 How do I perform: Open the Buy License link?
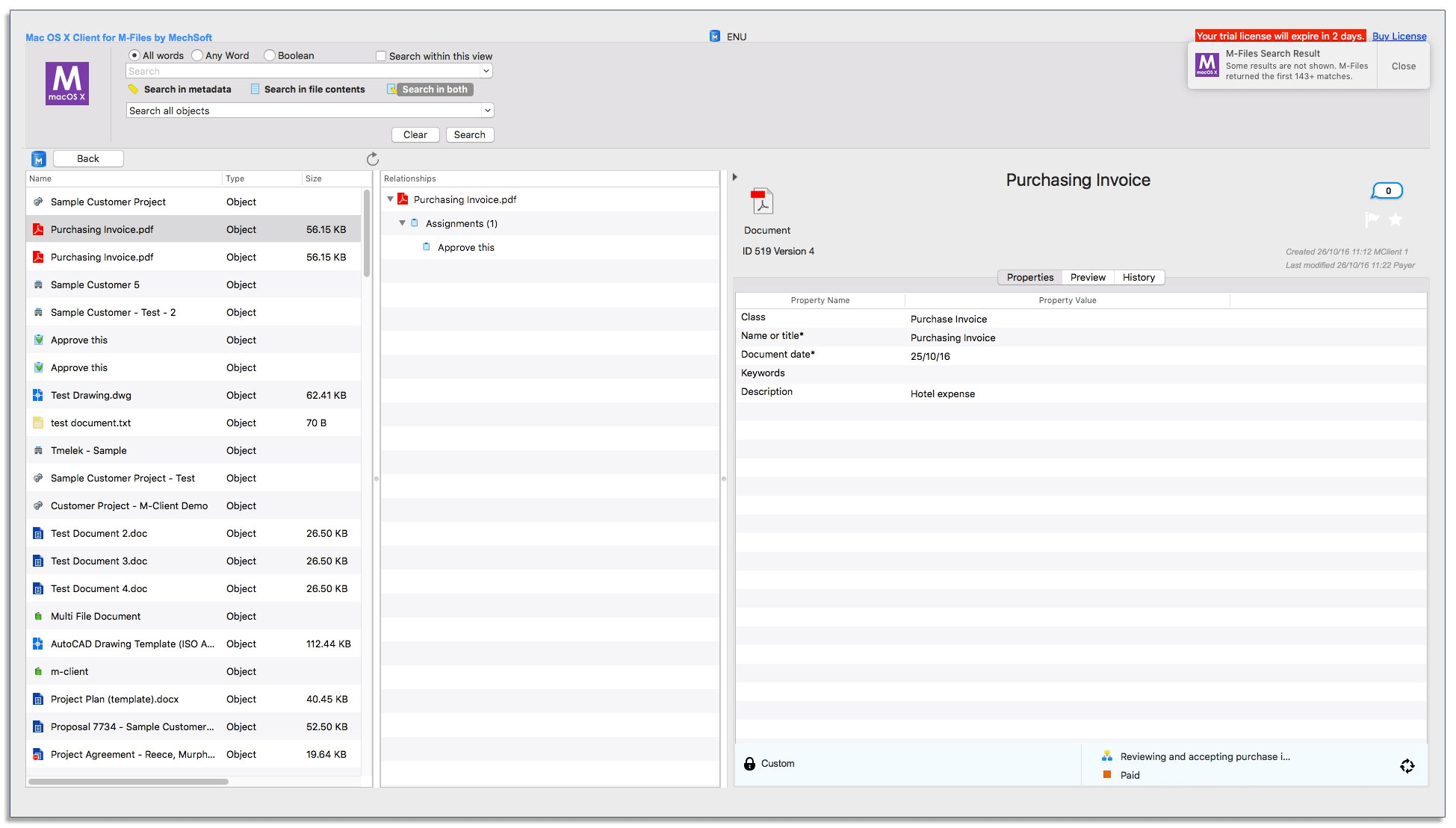coord(1399,37)
